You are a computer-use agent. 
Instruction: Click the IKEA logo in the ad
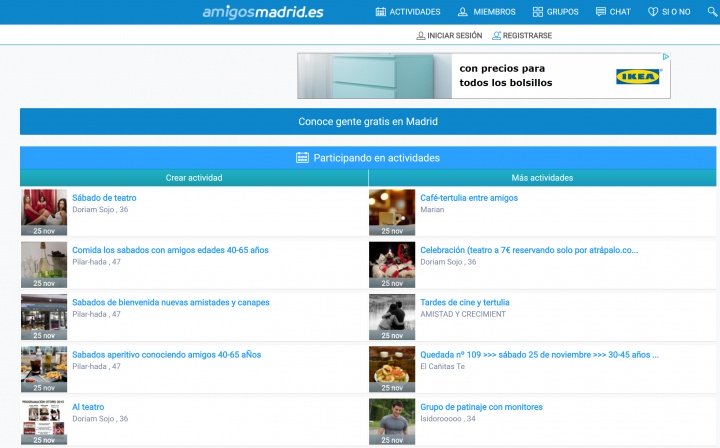[x=638, y=77]
